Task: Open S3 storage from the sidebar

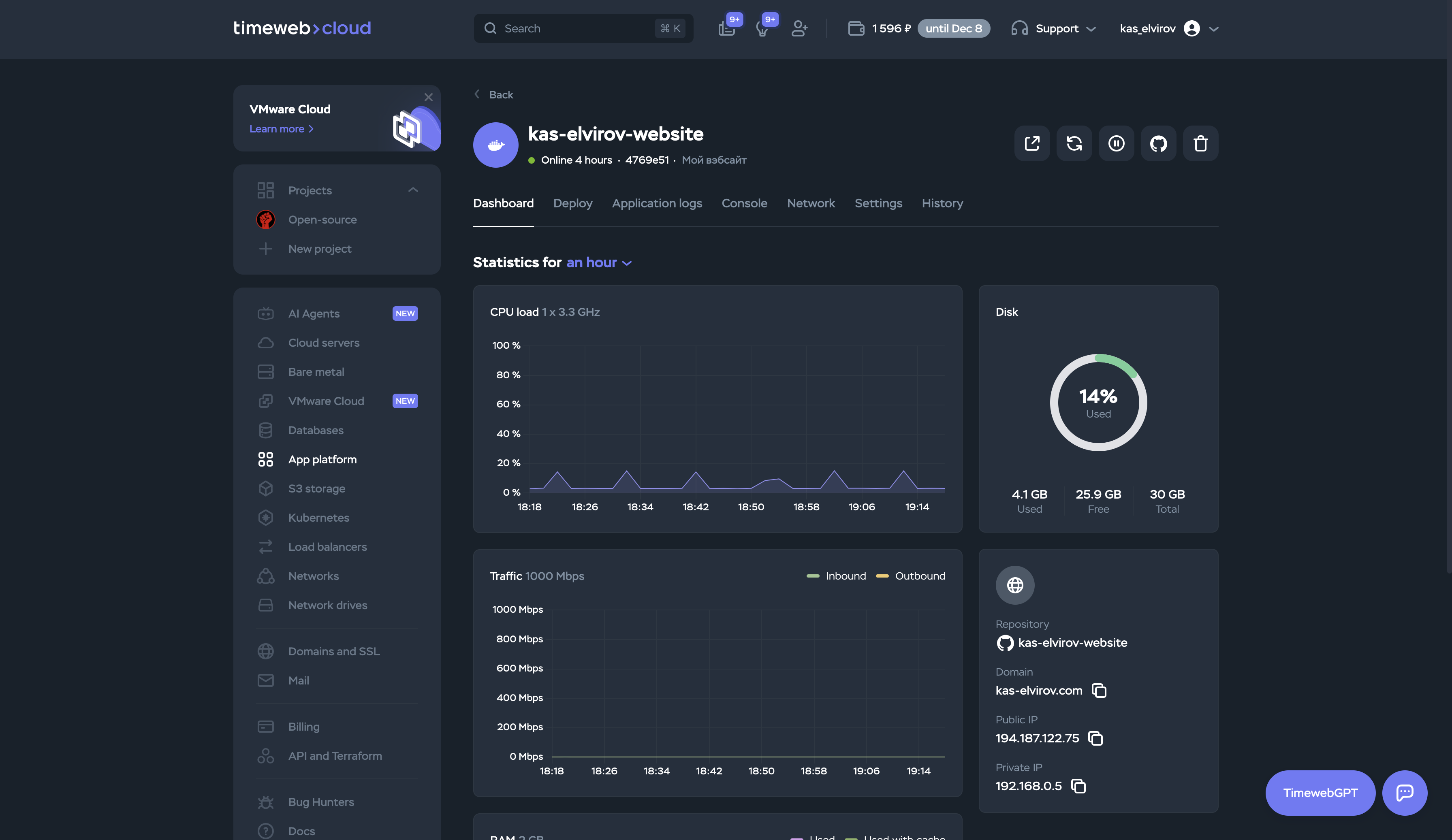Action: coord(316,488)
